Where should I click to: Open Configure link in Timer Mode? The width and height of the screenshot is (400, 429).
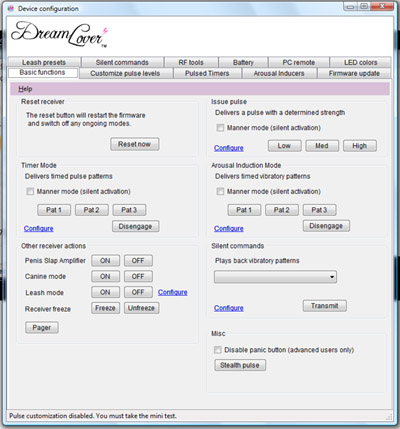(x=39, y=228)
